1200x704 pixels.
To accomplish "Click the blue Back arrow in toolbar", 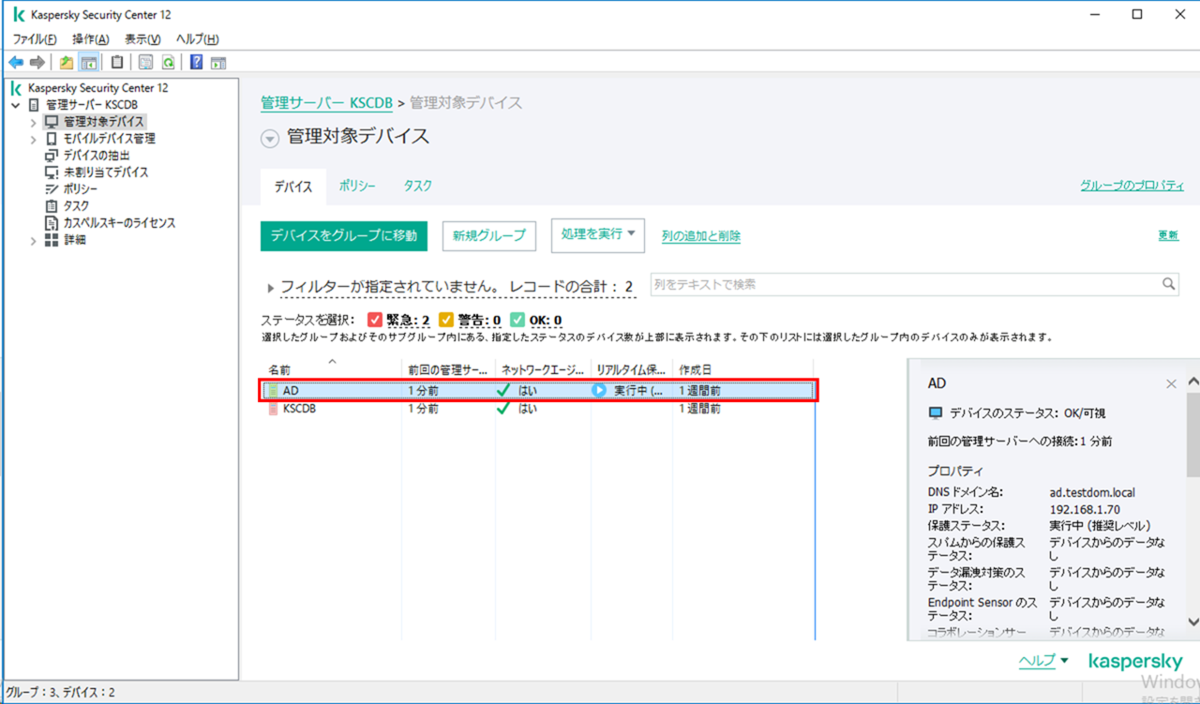I will point(15,62).
